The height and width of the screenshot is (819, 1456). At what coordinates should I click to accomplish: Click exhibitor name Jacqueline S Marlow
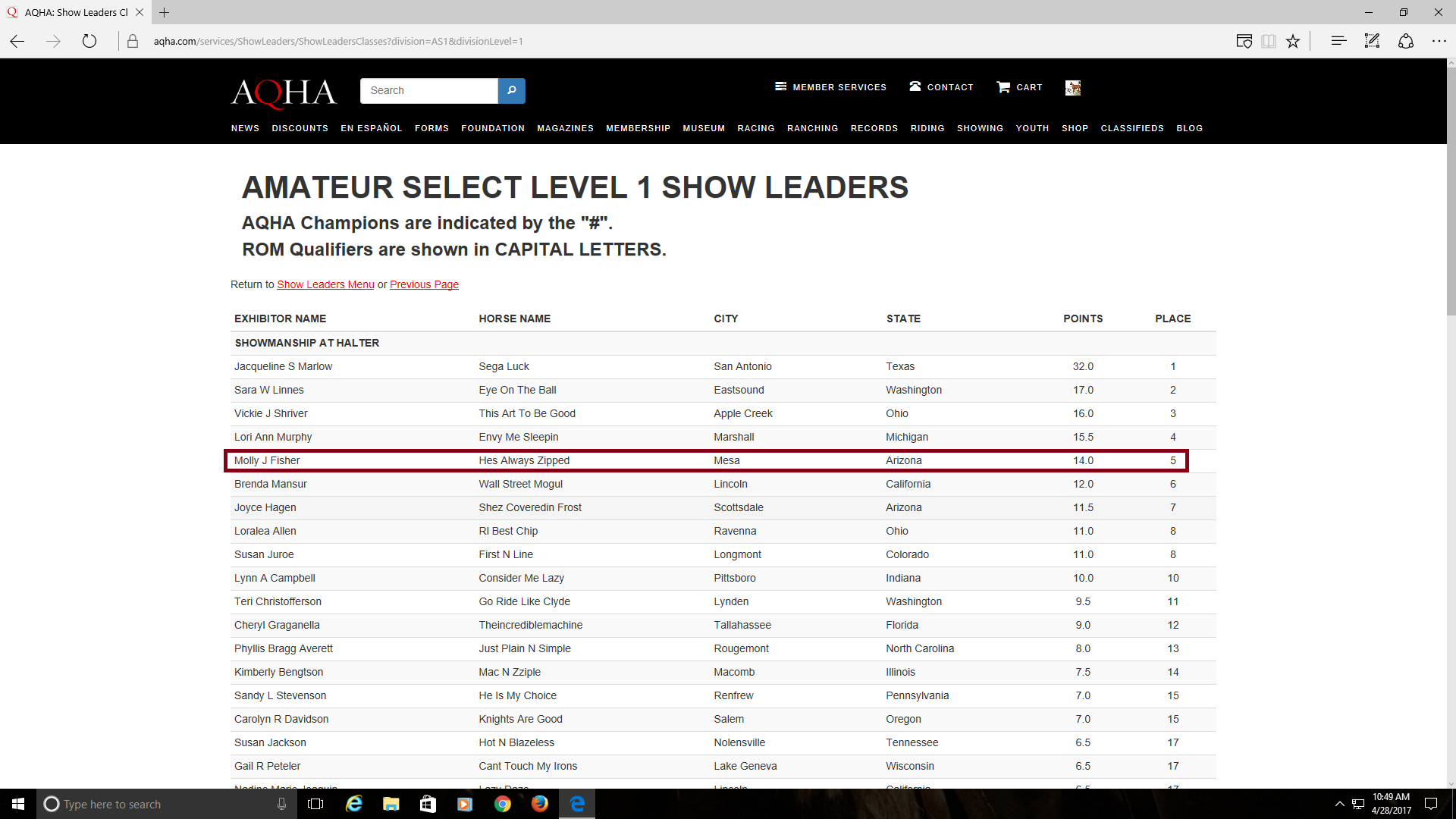(283, 366)
